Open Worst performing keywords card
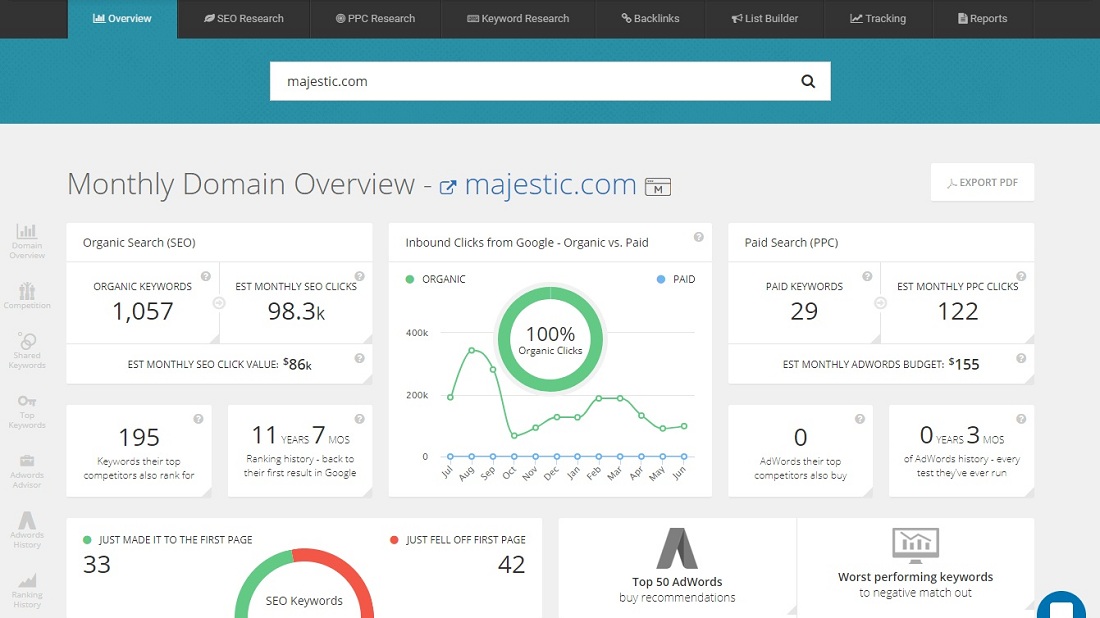Image resolution: width=1100 pixels, height=618 pixels. [915, 567]
